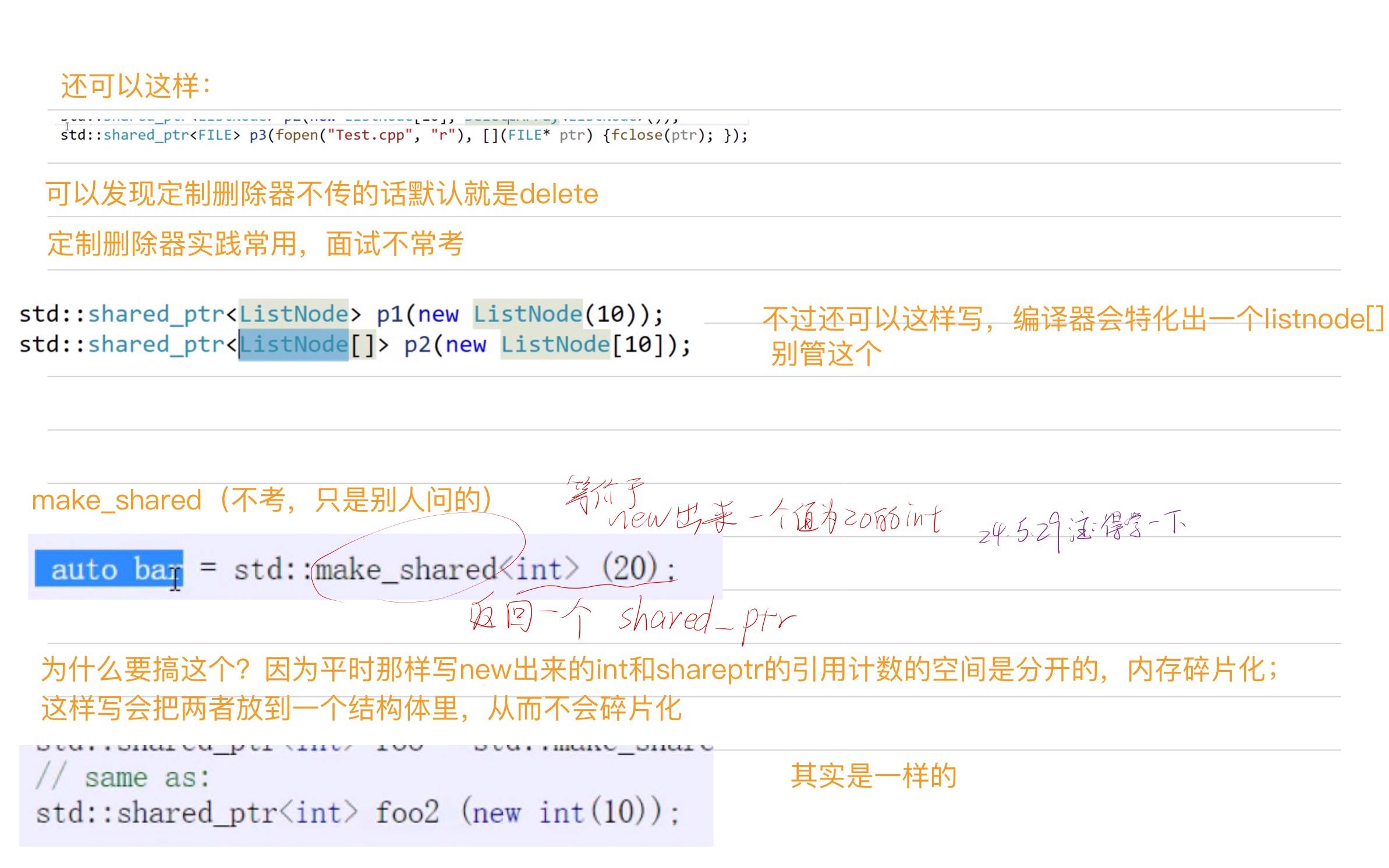Click the p1(new ListNode(10)) code line
1389x868 pixels.
(341, 314)
